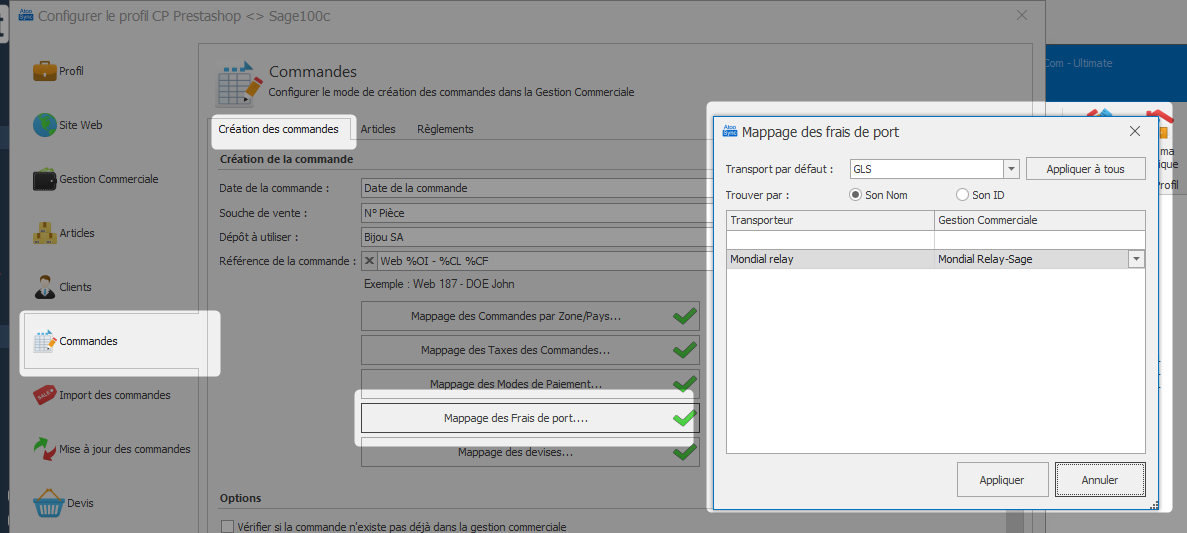Screen dimensions: 1187x533
Task: Open Mappage des Taxes des Commandes
Action: click(x=531, y=351)
